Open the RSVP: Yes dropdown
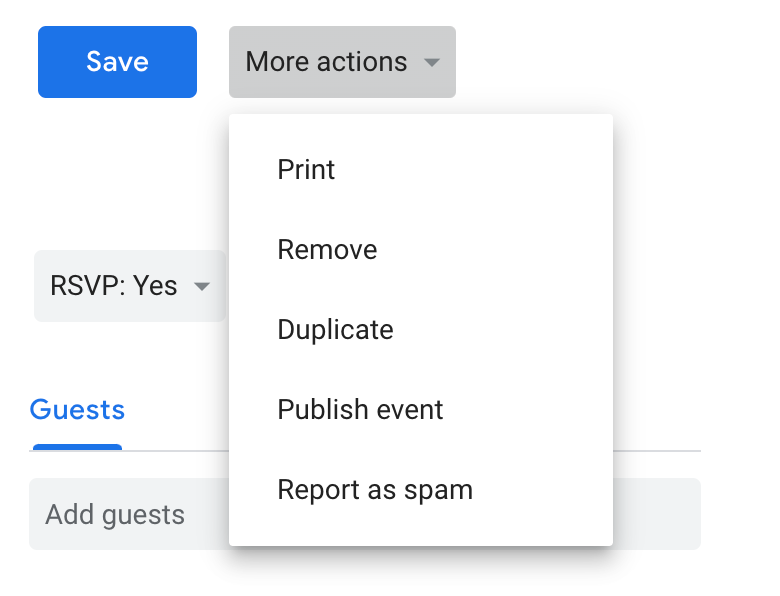The height and width of the screenshot is (596, 780). tap(129, 286)
